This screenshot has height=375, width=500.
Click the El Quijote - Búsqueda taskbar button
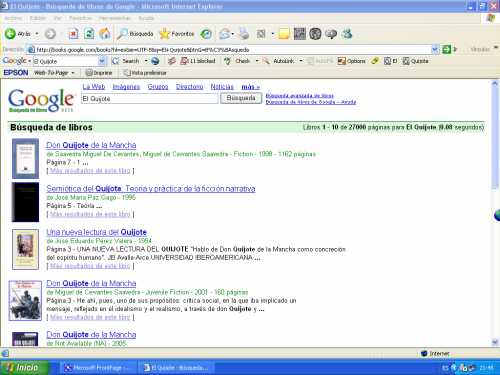176,368
